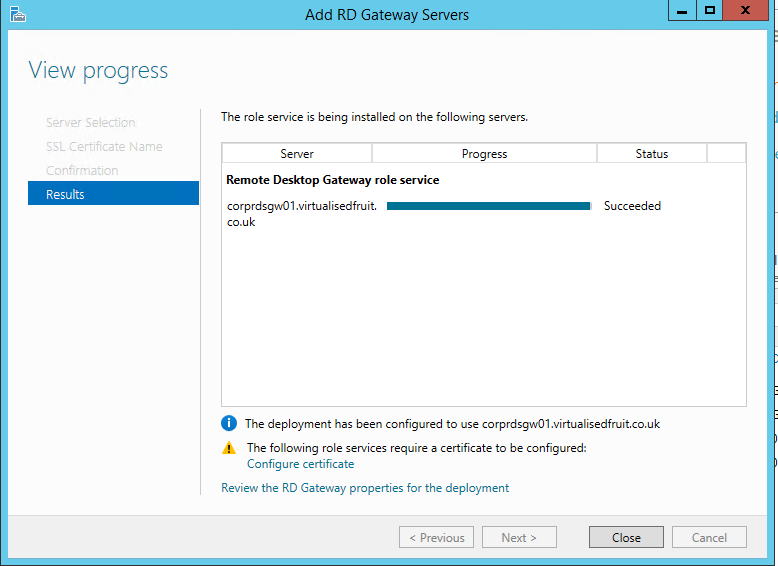Review the RD Gateway properties link
The height and width of the screenshot is (566, 778).
[365, 488]
